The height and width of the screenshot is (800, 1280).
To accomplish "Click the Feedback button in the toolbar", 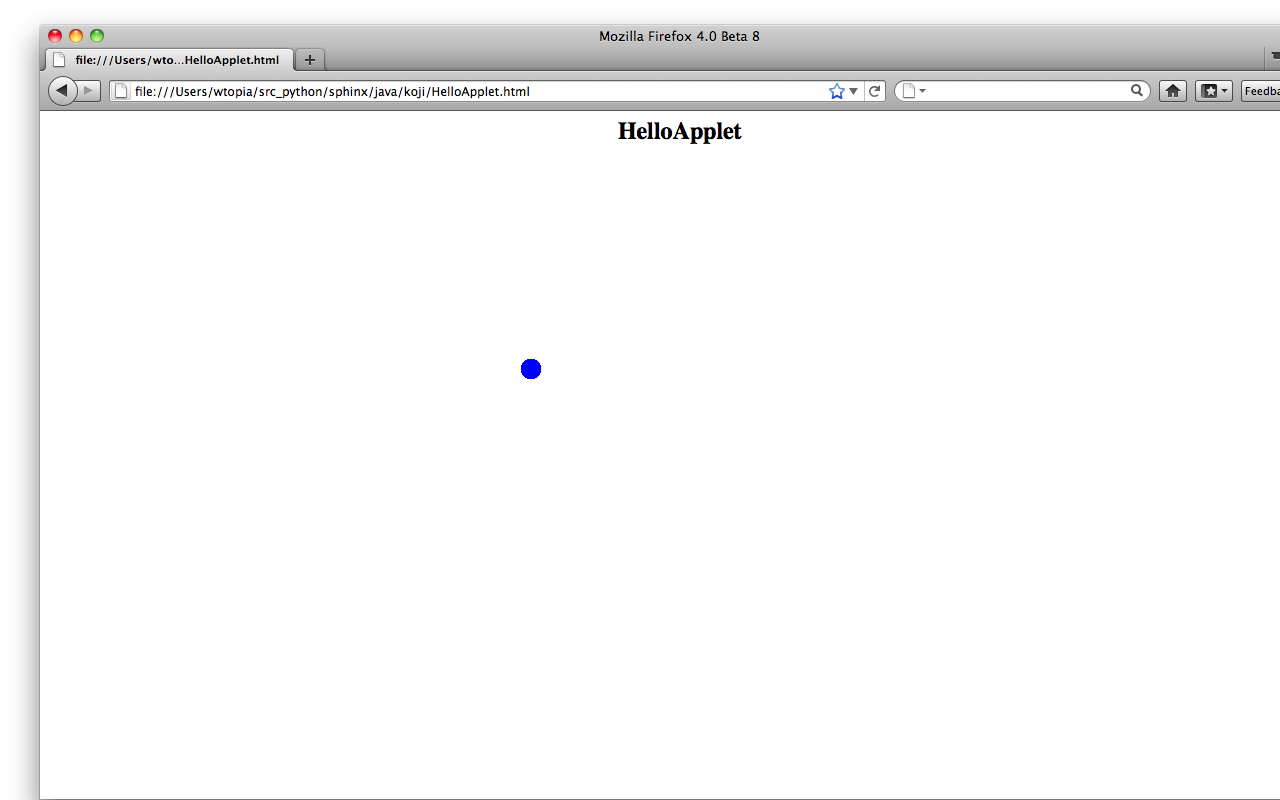I will pyautogui.click(x=1261, y=91).
